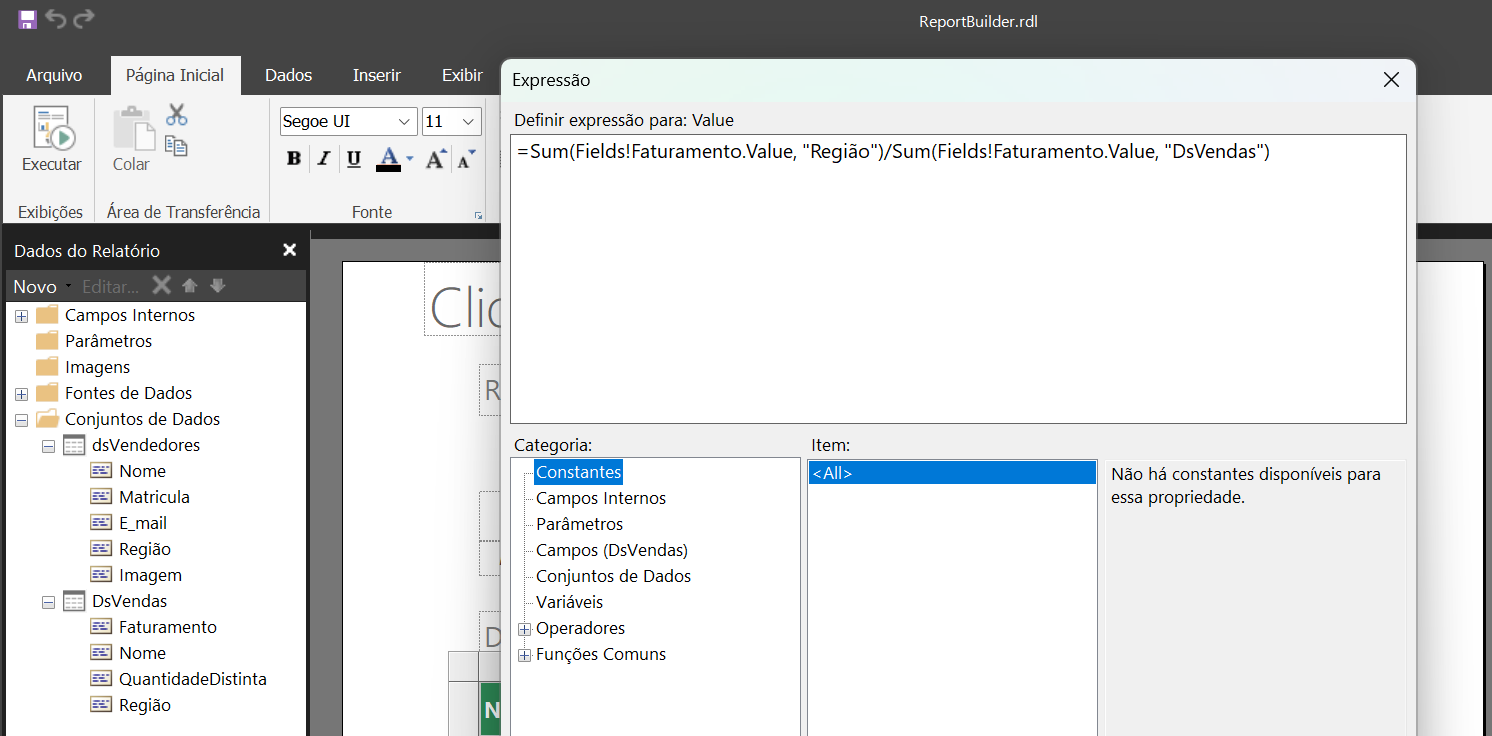Click the dsVendedores dataset table icon
The height and width of the screenshot is (736, 1492).
click(74, 445)
